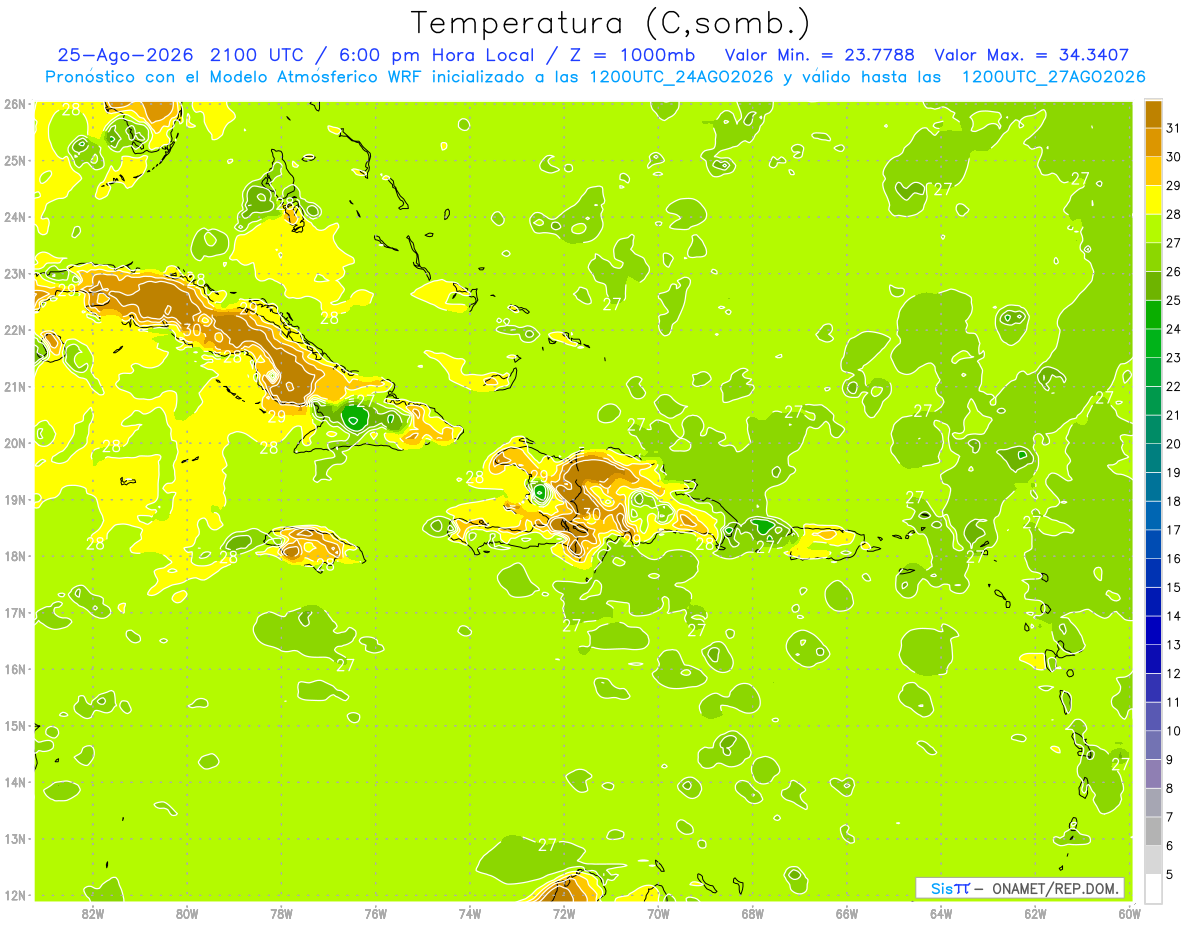
Task: Click the 62W longitude axis label
Action: point(1036,913)
